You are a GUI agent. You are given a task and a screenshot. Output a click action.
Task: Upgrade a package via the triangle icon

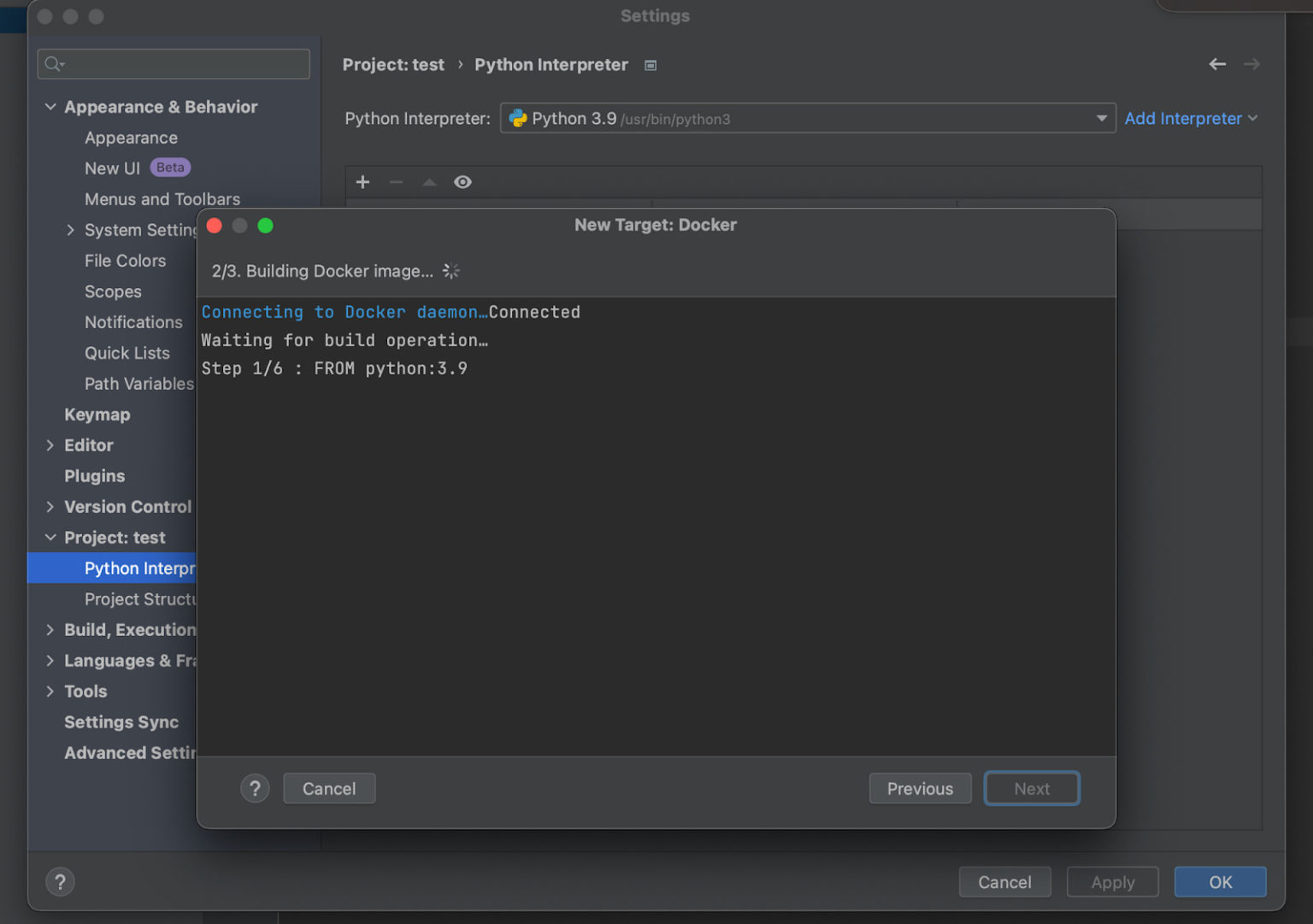[x=429, y=181]
